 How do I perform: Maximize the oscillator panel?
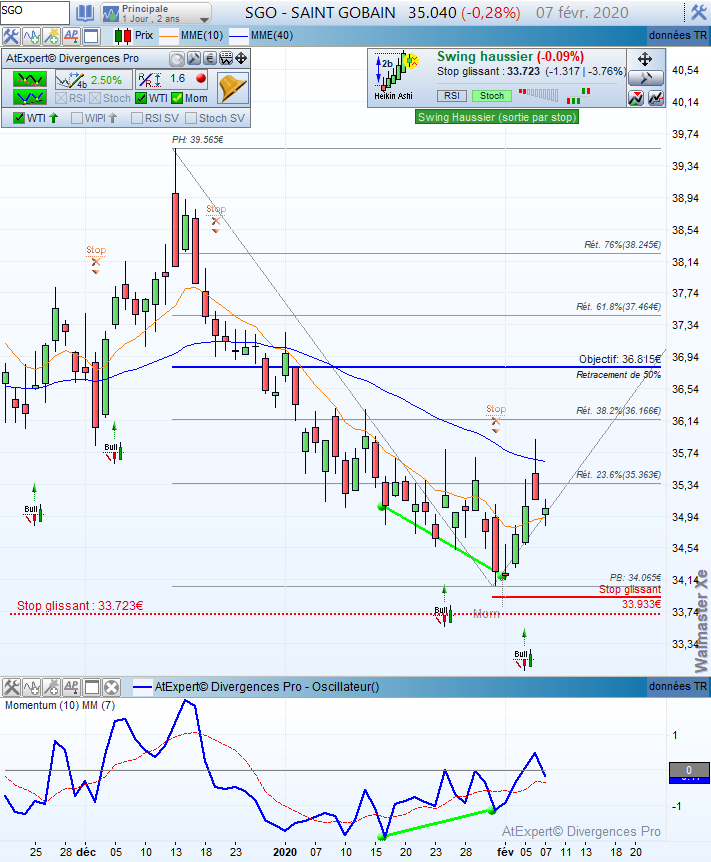(91, 687)
